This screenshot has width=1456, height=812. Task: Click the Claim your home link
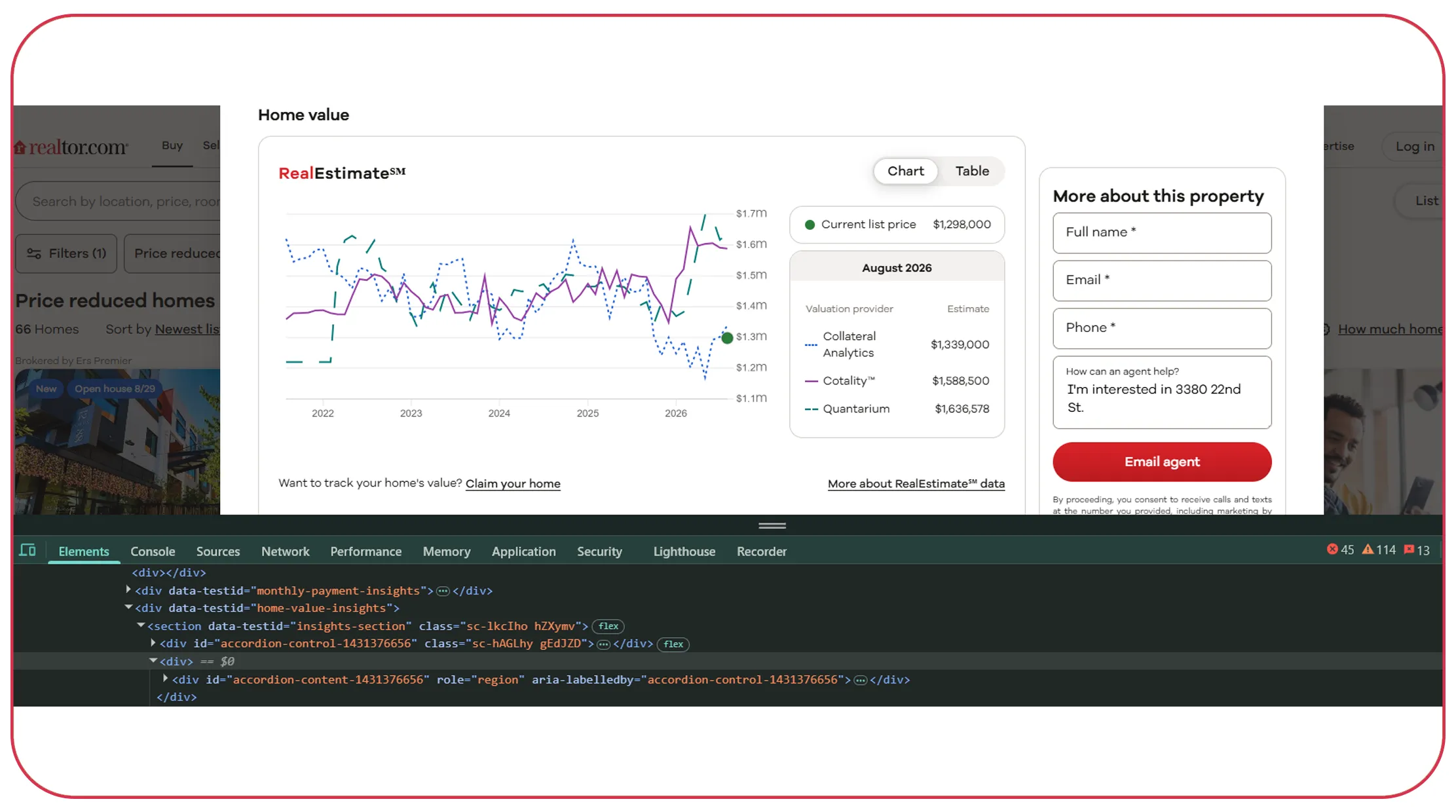(x=513, y=483)
